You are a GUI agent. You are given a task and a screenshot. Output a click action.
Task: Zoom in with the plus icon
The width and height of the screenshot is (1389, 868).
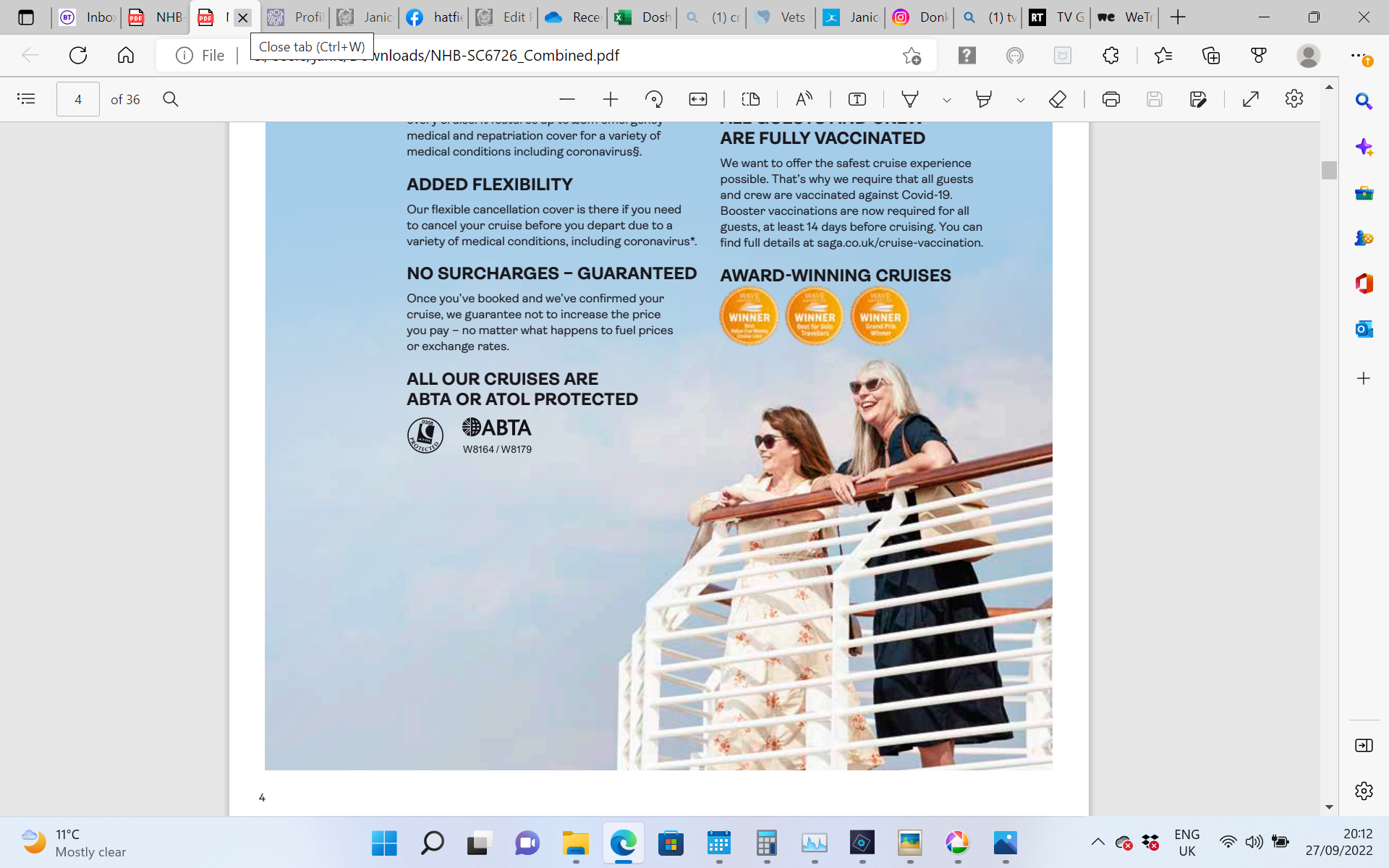[611, 99]
